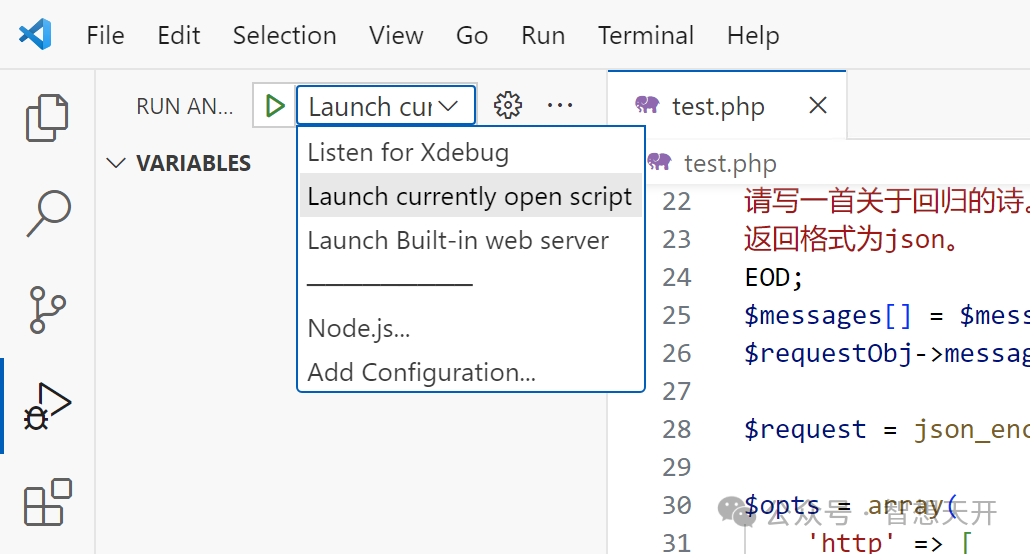Image resolution: width=1030 pixels, height=554 pixels.
Task: Select Listen for Xdebug configuration
Action: [x=408, y=153]
